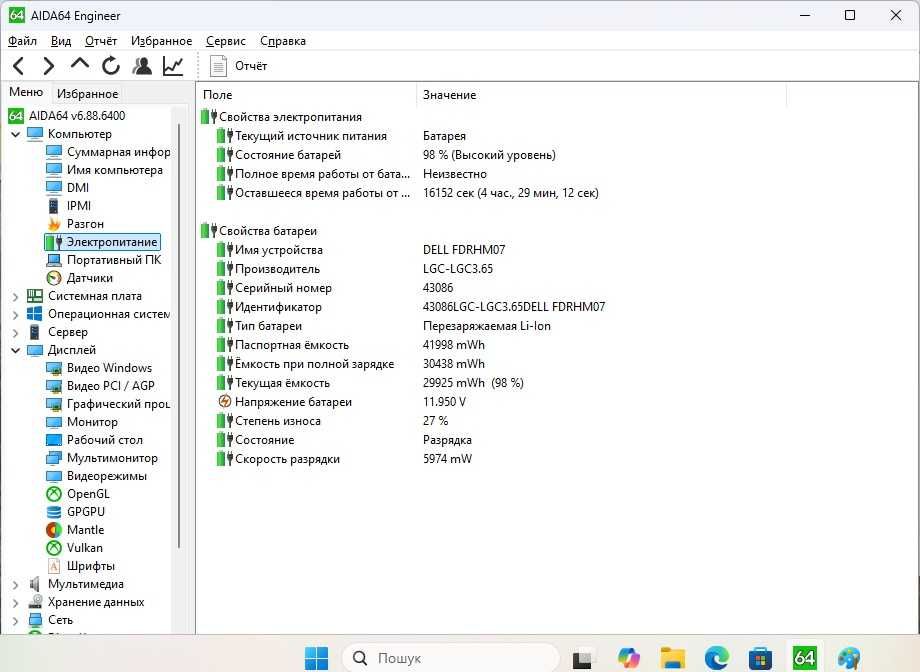Click the Рабочий стол item icon
The height and width of the screenshot is (672, 920).
(x=54, y=440)
